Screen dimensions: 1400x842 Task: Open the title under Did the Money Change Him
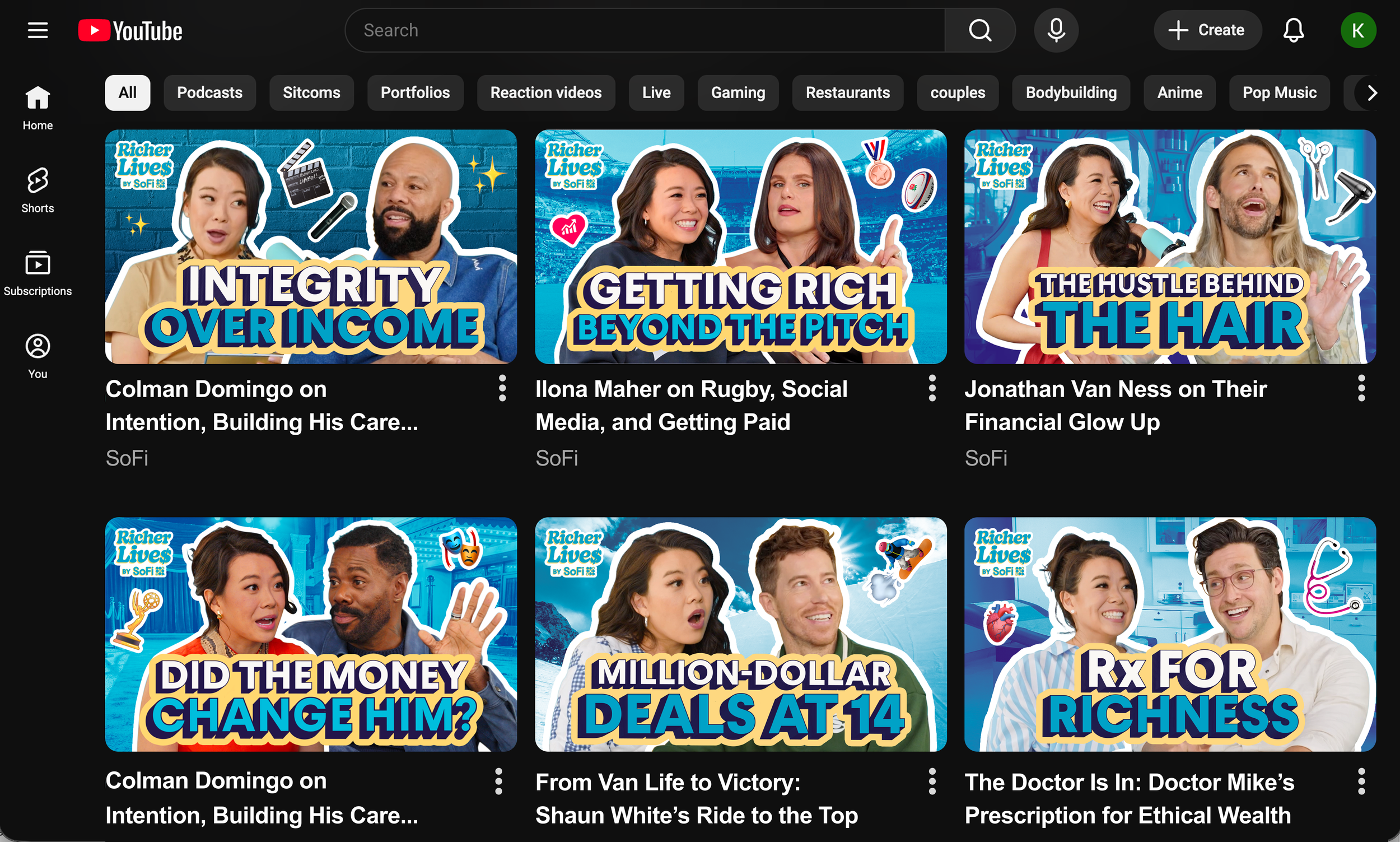[x=262, y=798]
